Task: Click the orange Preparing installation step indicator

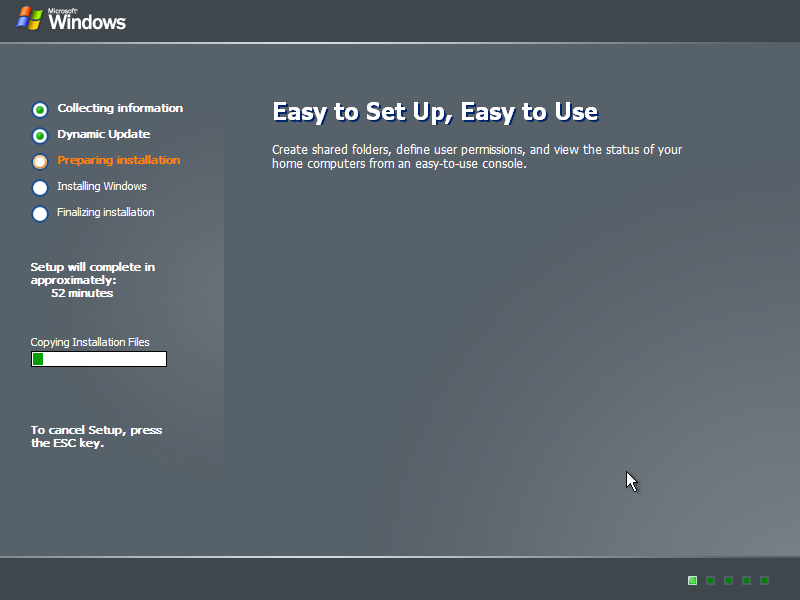Action: 40,161
